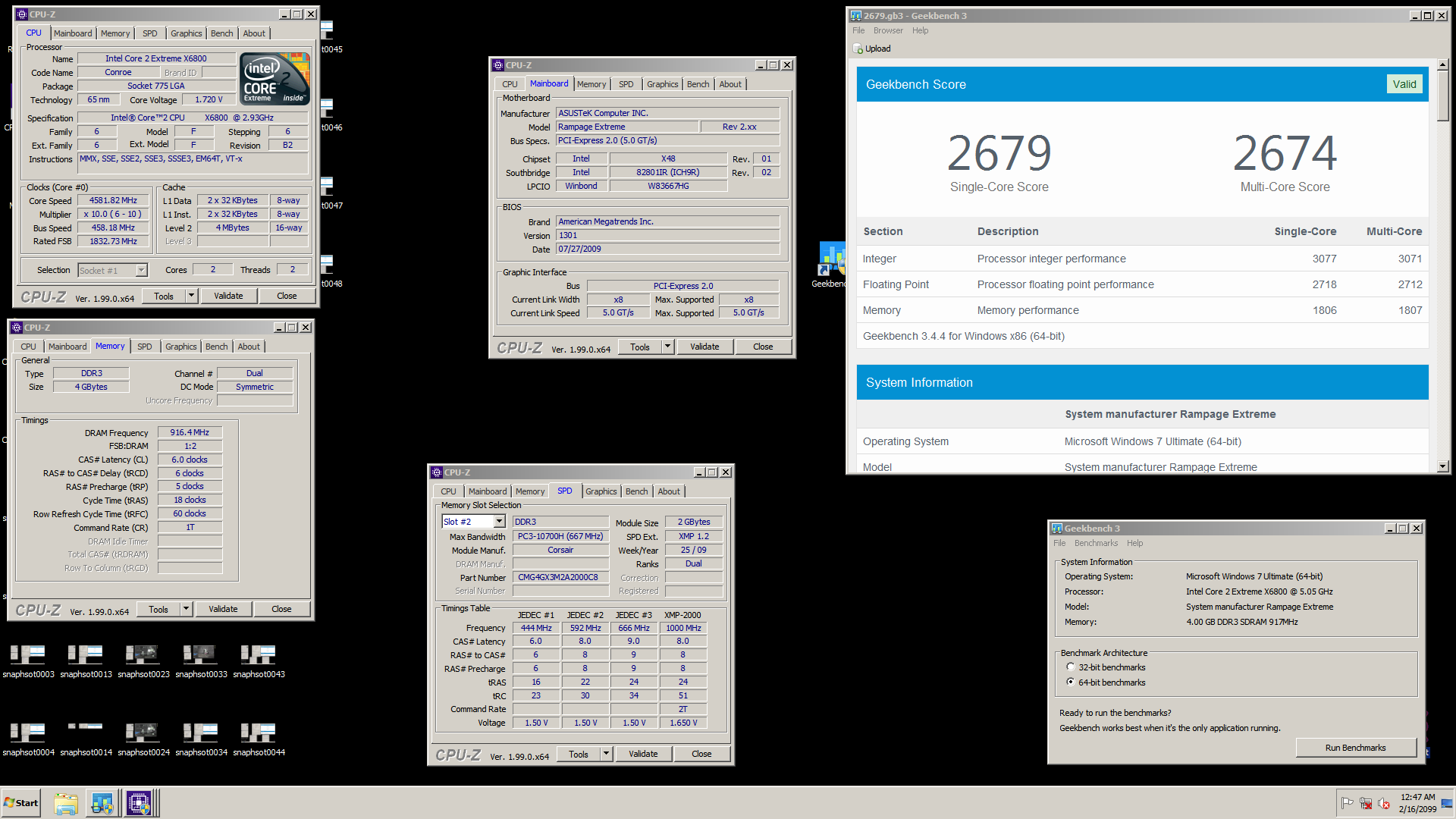This screenshot has width=1456, height=819.
Task: Expand Tools dropdown arrow in CPU-Z Memory window
Action: (186, 609)
